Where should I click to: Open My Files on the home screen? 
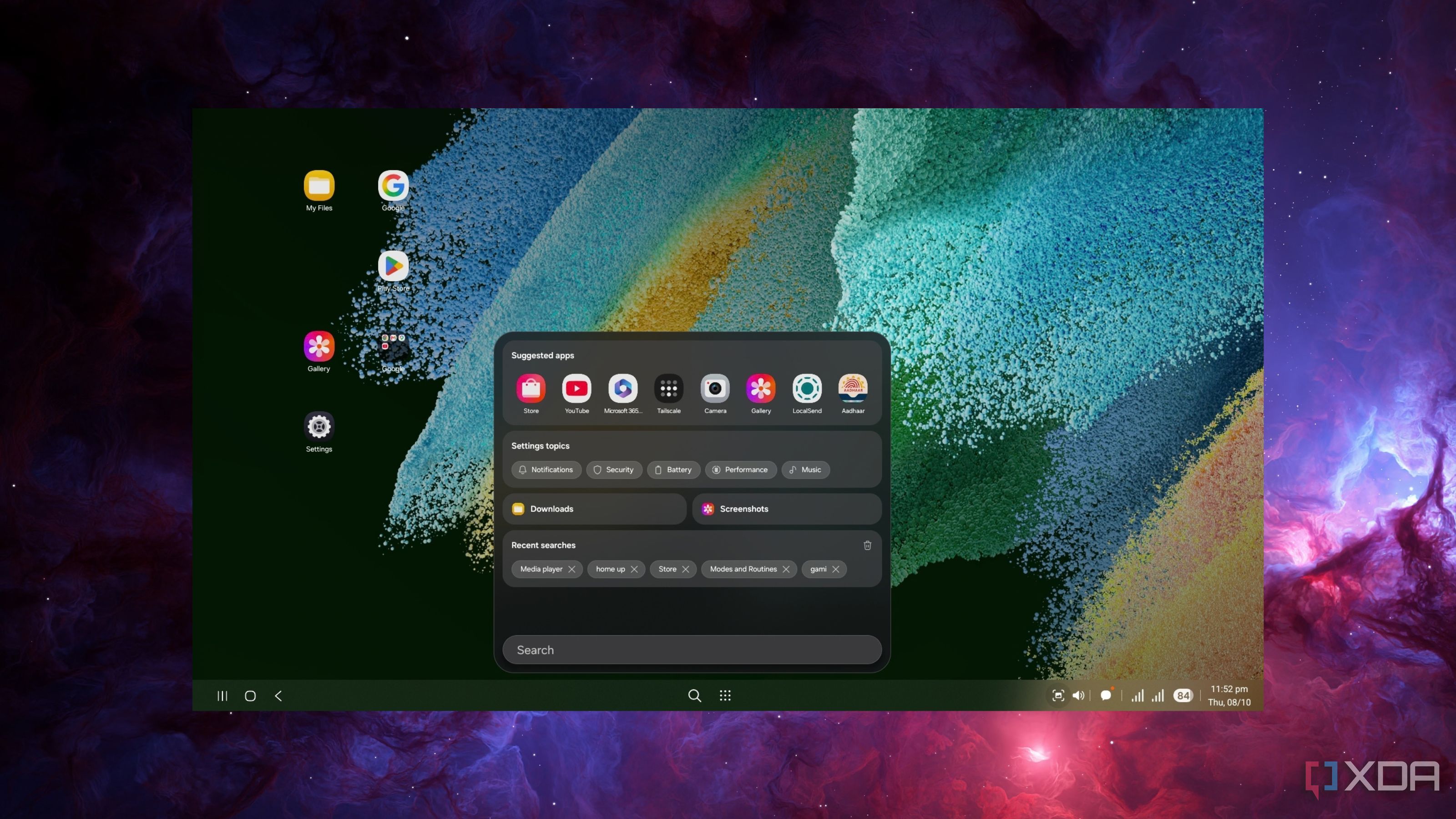319,185
